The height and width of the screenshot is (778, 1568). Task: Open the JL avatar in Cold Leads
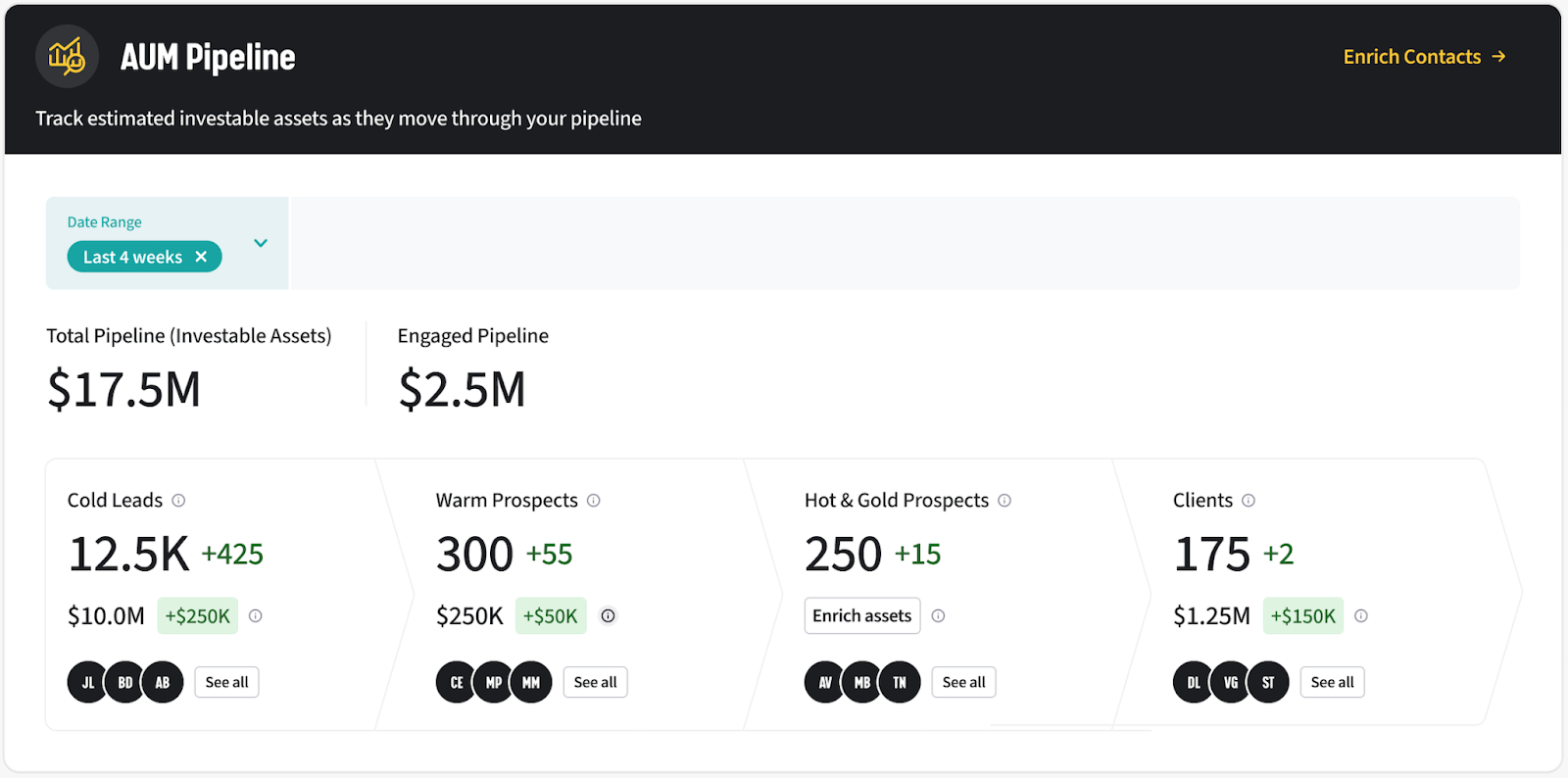[87, 683]
